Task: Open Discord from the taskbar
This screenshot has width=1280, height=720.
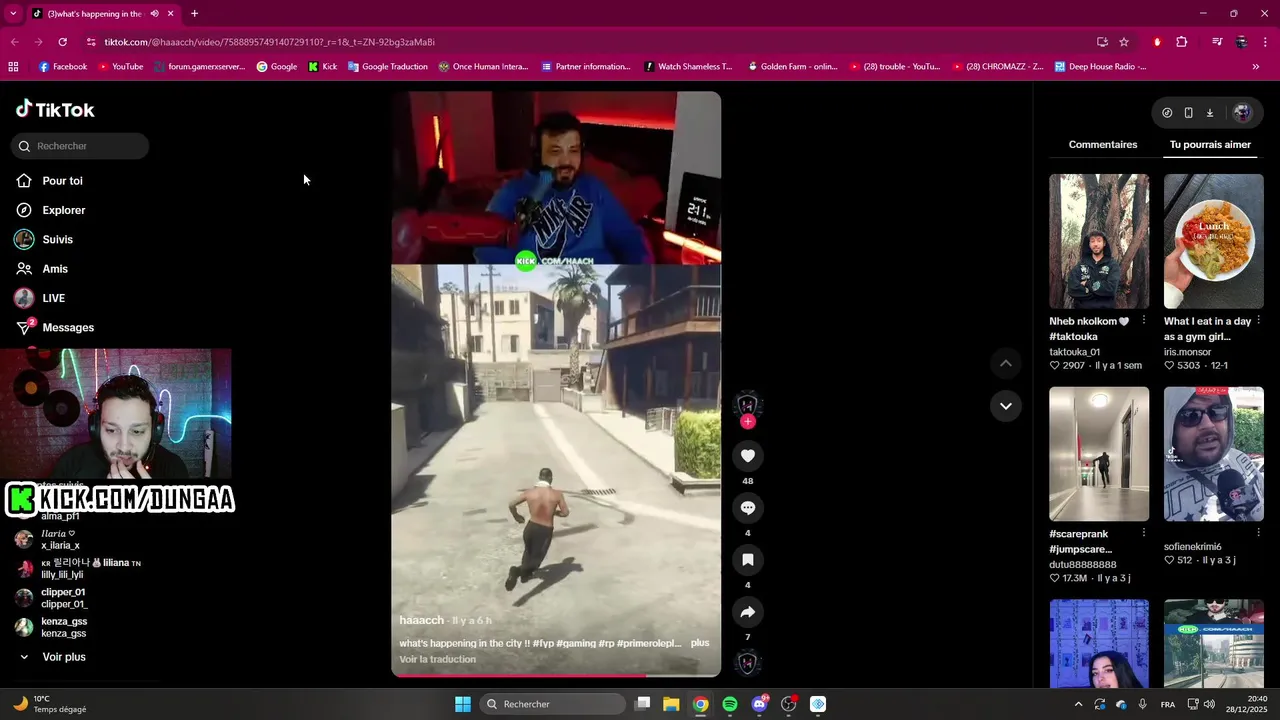Action: [759, 704]
